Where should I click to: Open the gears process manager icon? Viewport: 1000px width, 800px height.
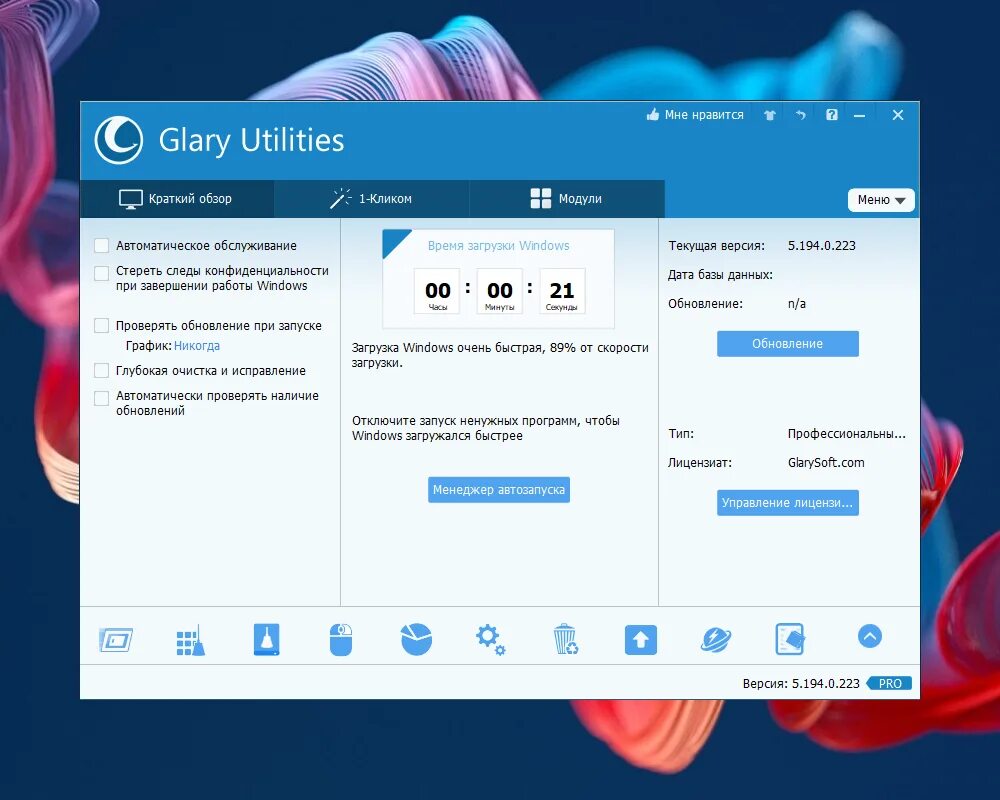click(490, 639)
